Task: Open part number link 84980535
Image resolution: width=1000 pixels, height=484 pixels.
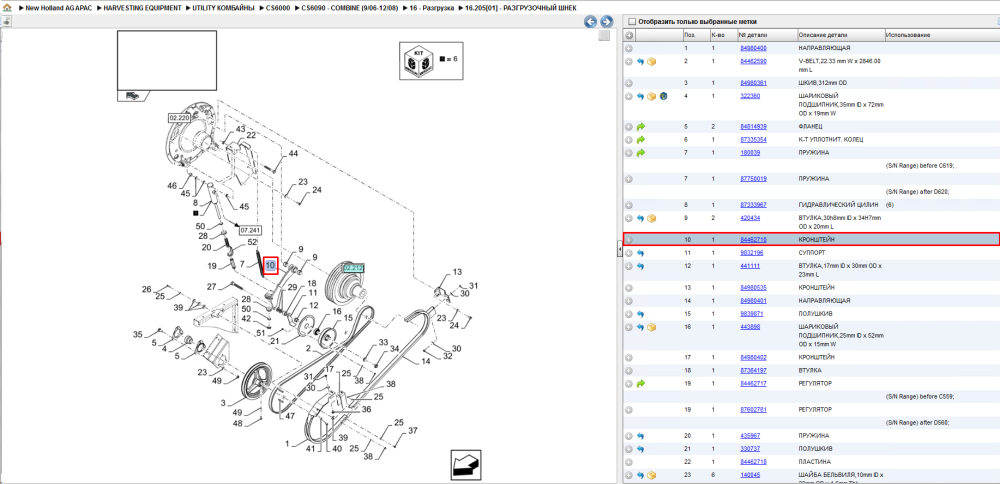Action: 753,288
